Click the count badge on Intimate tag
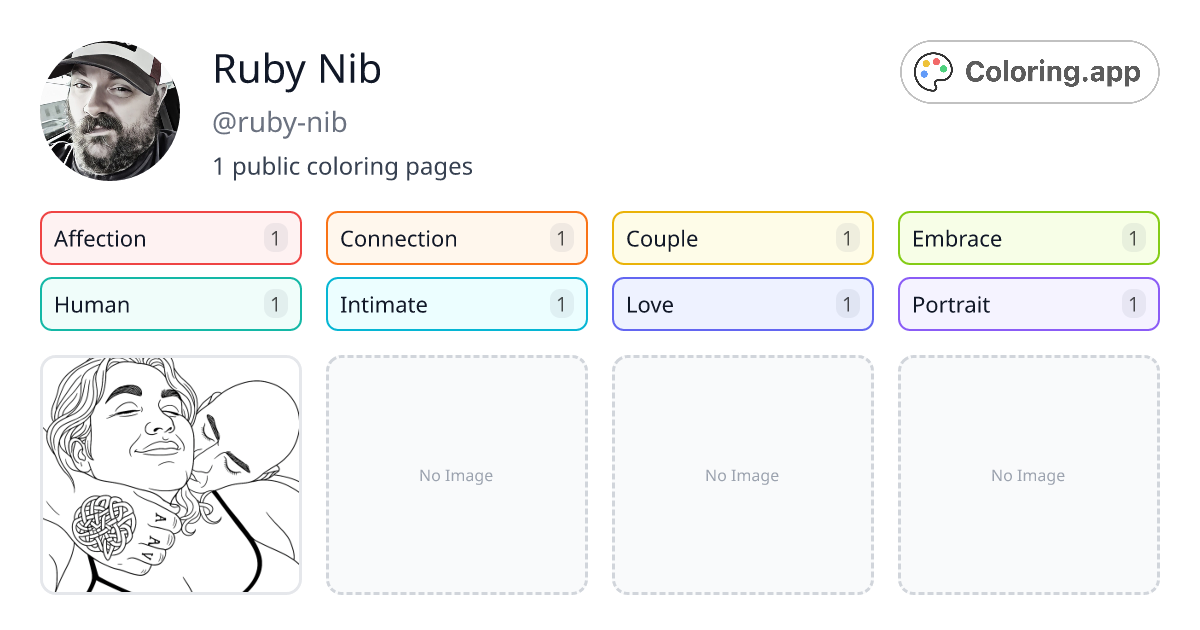 click(x=561, y=304)
